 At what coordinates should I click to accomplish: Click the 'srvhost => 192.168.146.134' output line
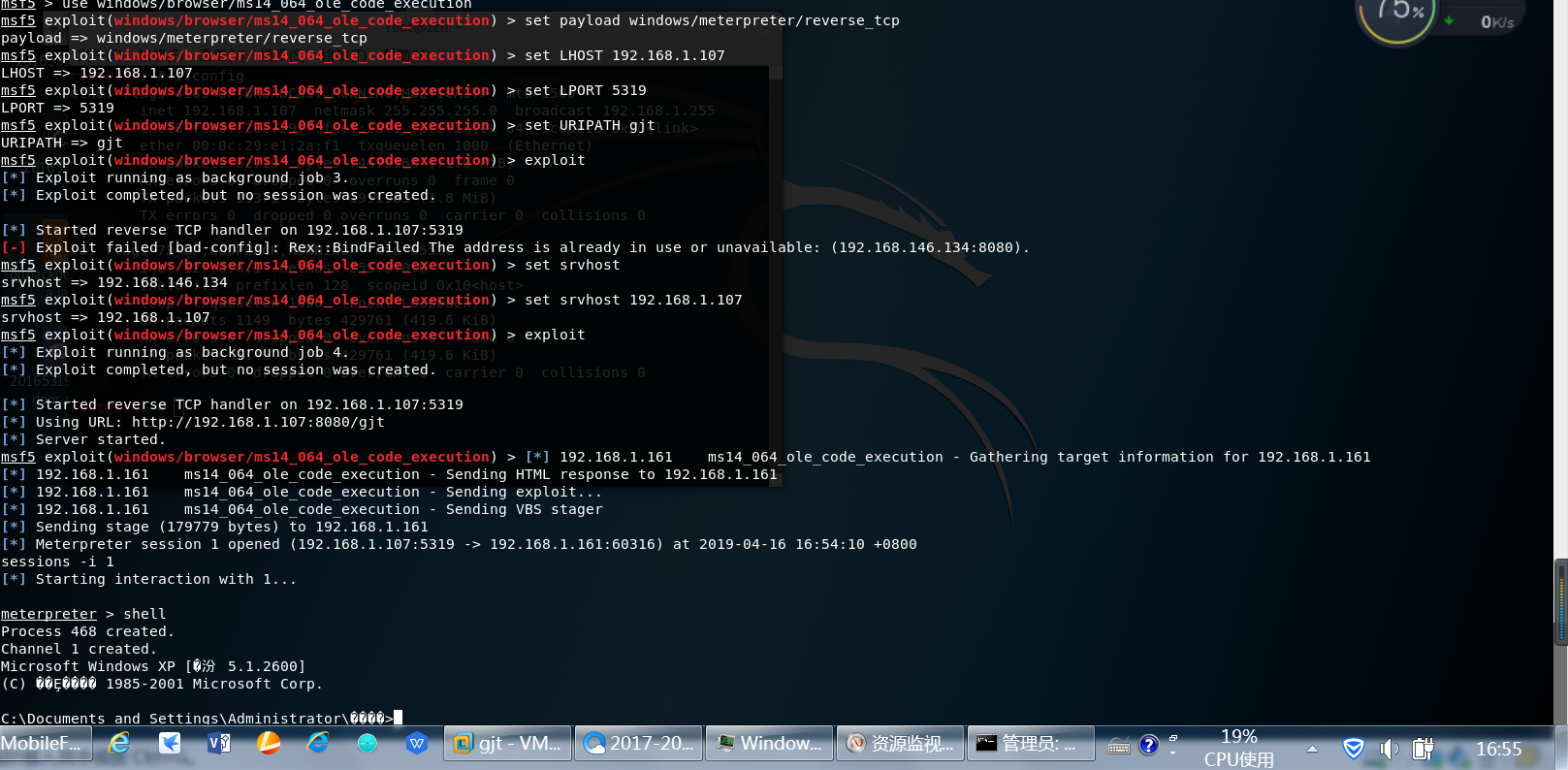click(114, 282)
